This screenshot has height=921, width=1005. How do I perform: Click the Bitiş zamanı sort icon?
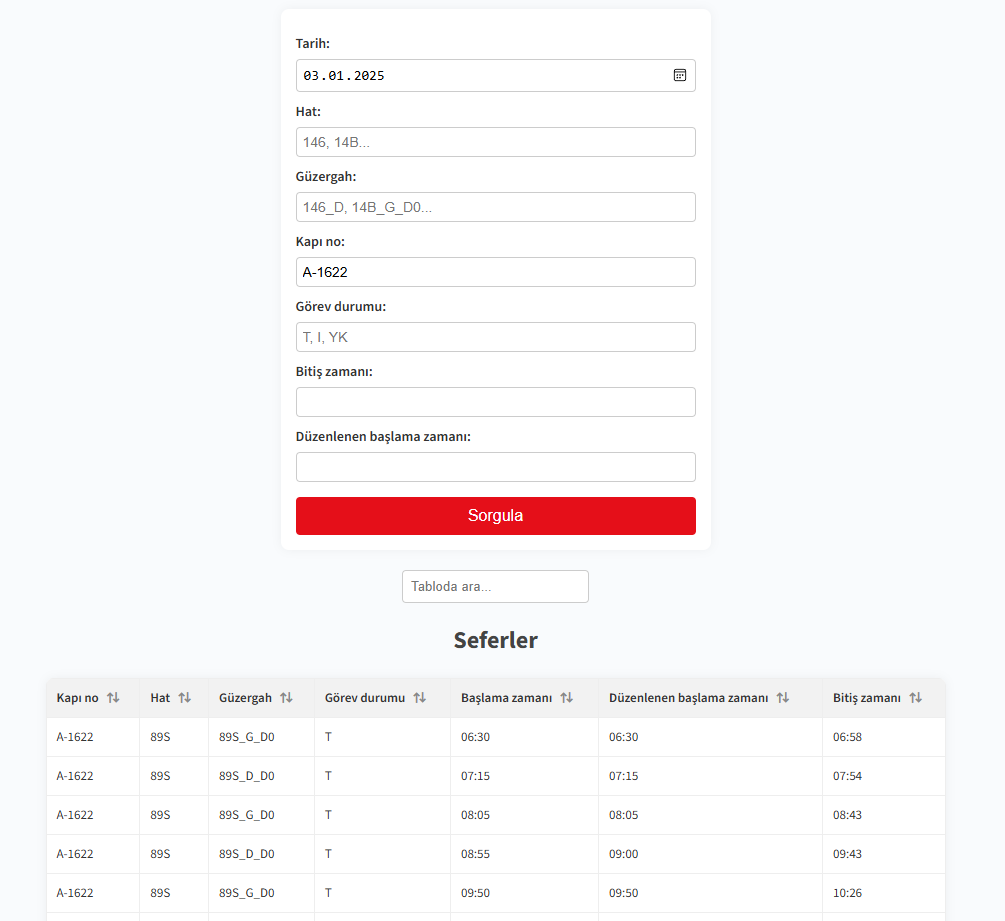point(915,698)
